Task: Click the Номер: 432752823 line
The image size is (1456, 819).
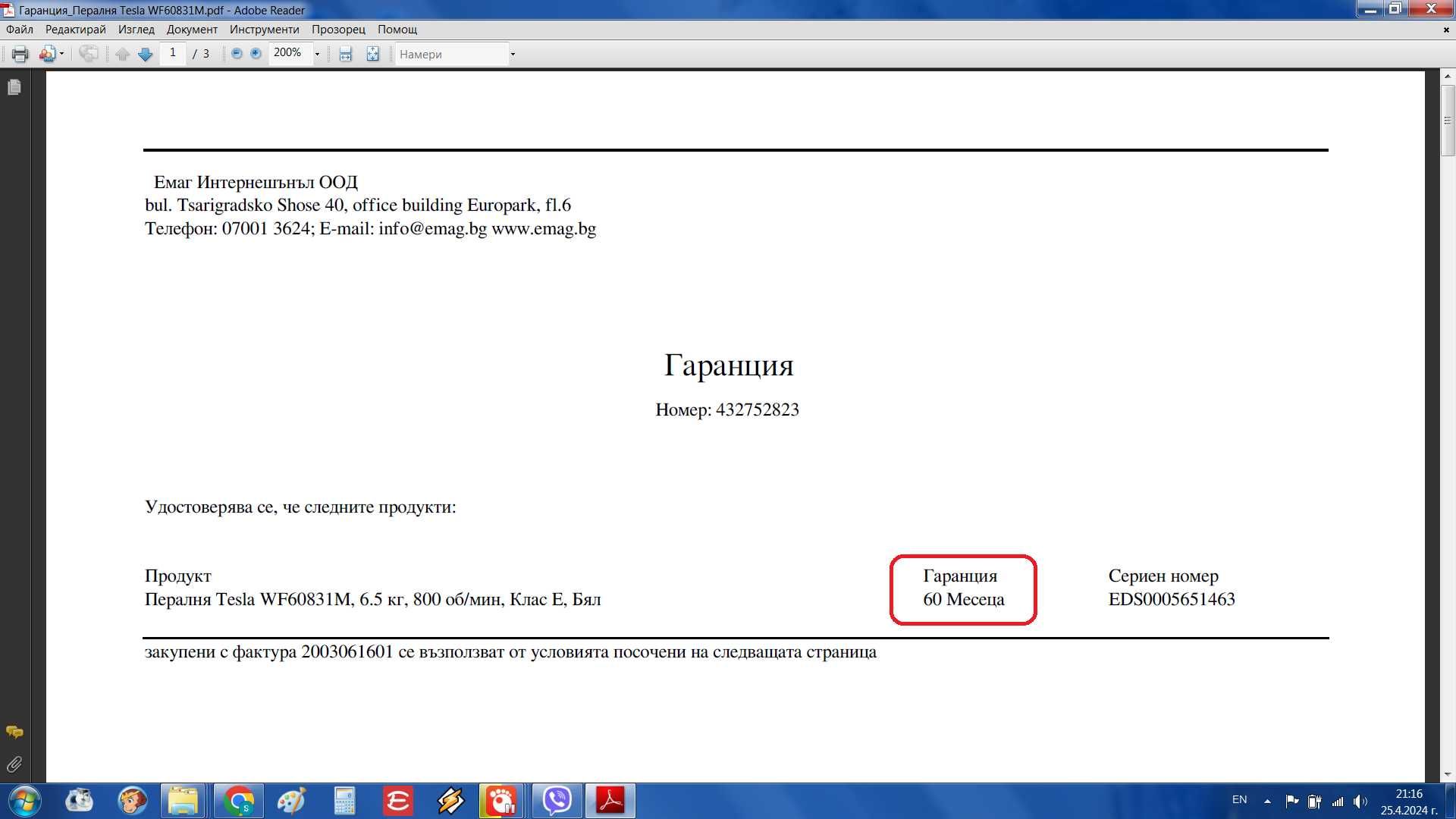Action: click(727, 410)
